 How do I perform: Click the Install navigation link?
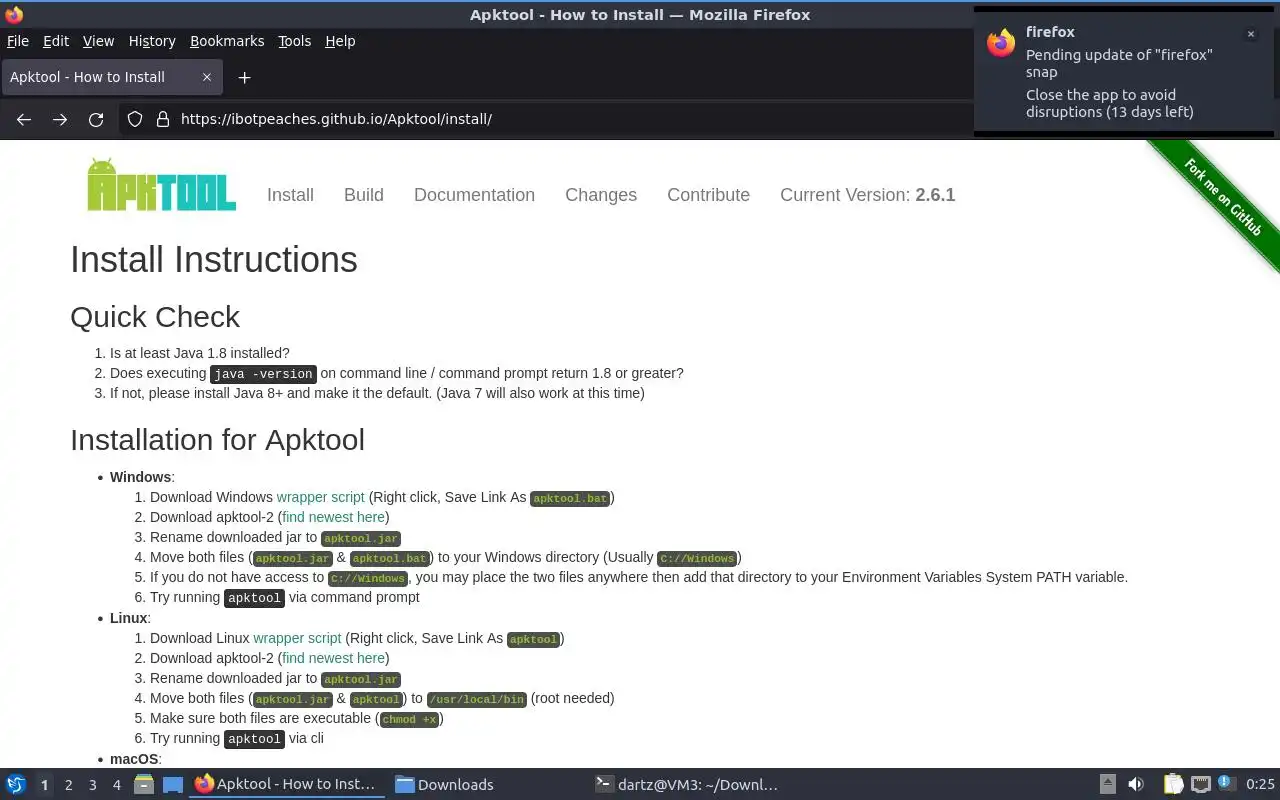coord(290,195)
